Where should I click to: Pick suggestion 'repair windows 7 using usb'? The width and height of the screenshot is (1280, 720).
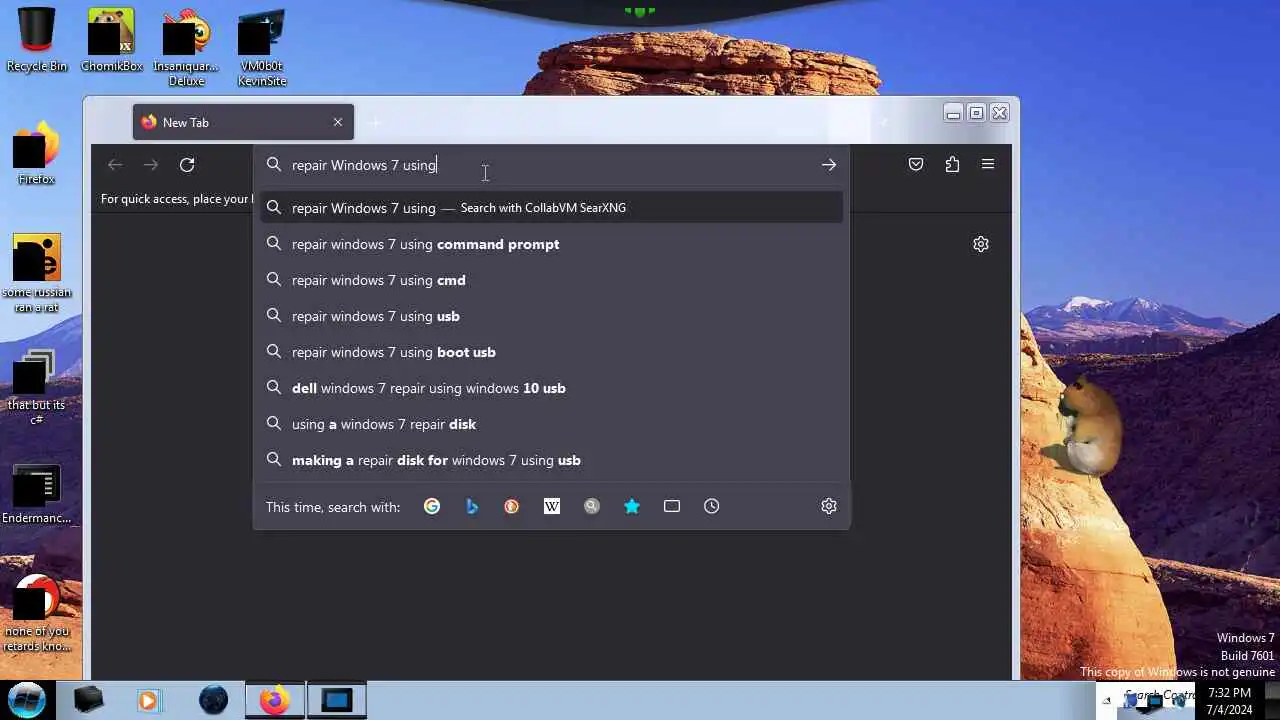point(551,316)
